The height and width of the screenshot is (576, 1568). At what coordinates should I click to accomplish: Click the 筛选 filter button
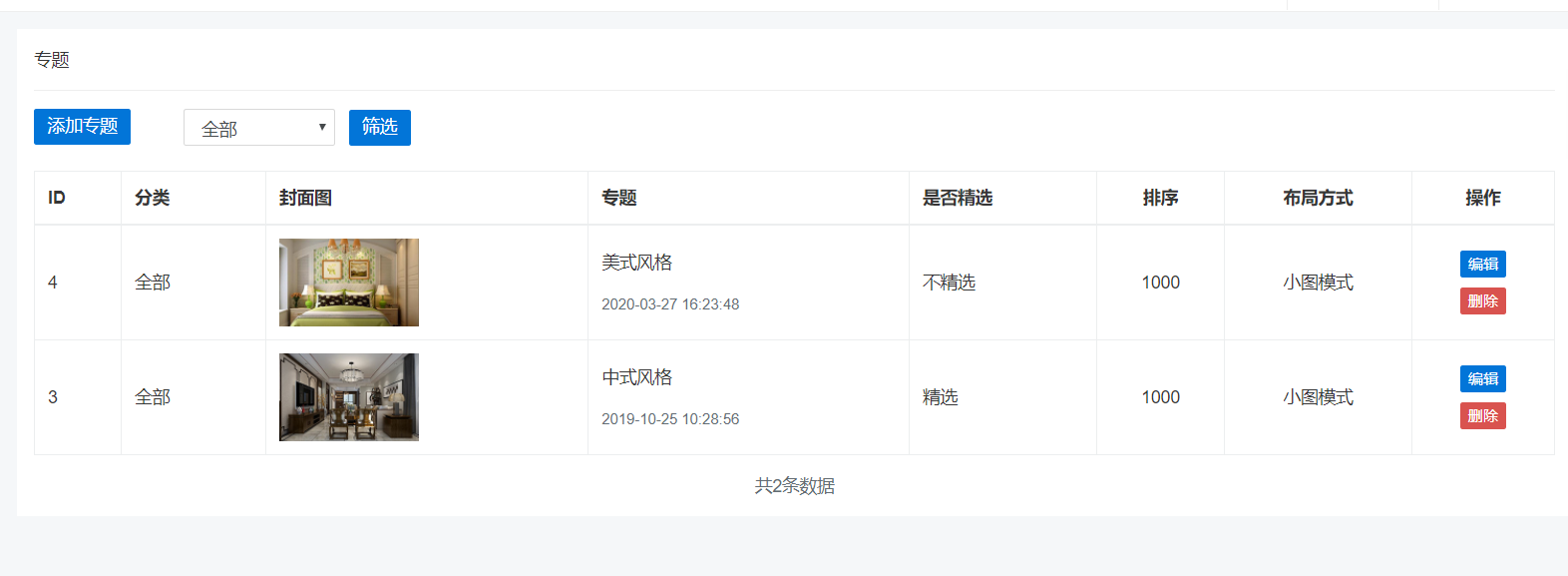click(380, 128)
